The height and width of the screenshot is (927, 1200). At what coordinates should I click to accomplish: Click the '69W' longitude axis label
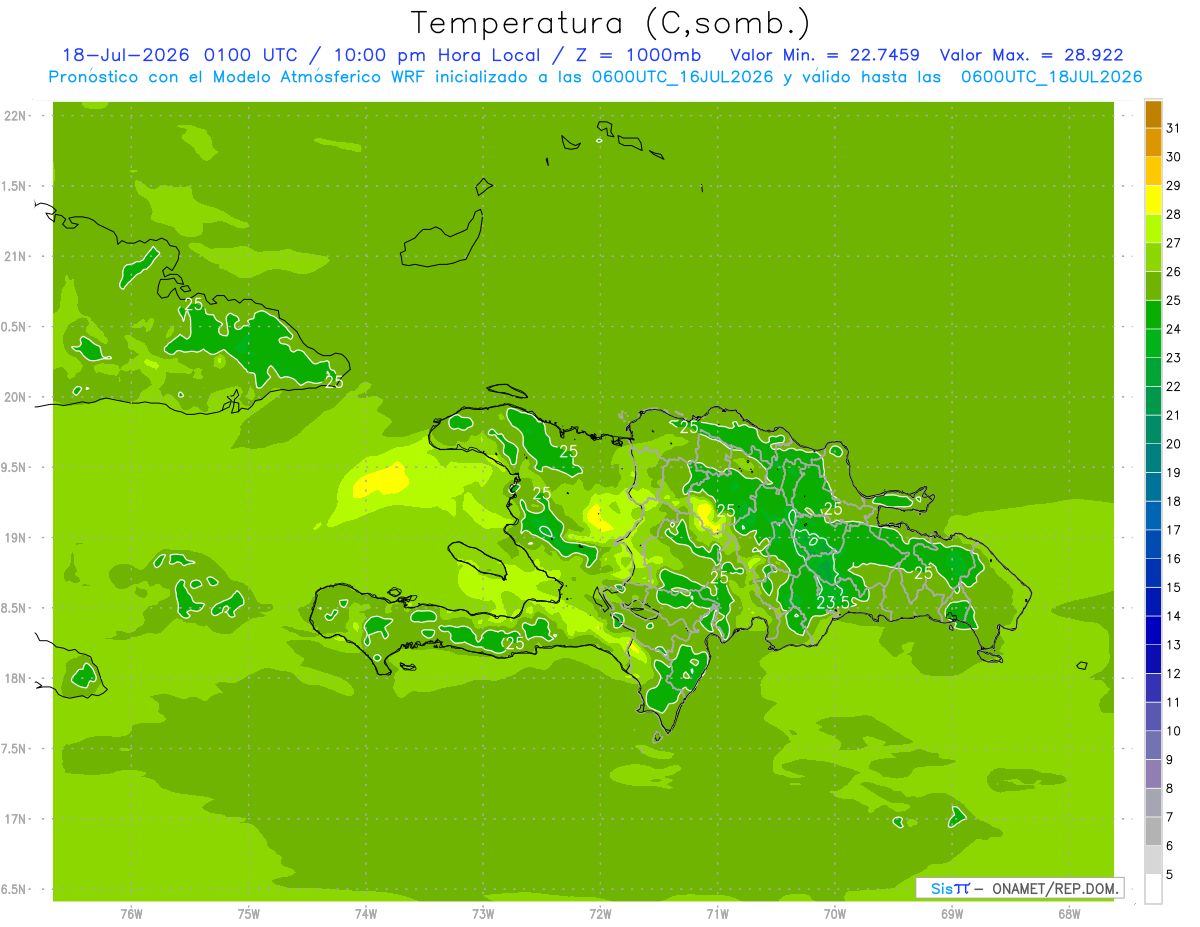pyautogui.click(x=952, y=914)
